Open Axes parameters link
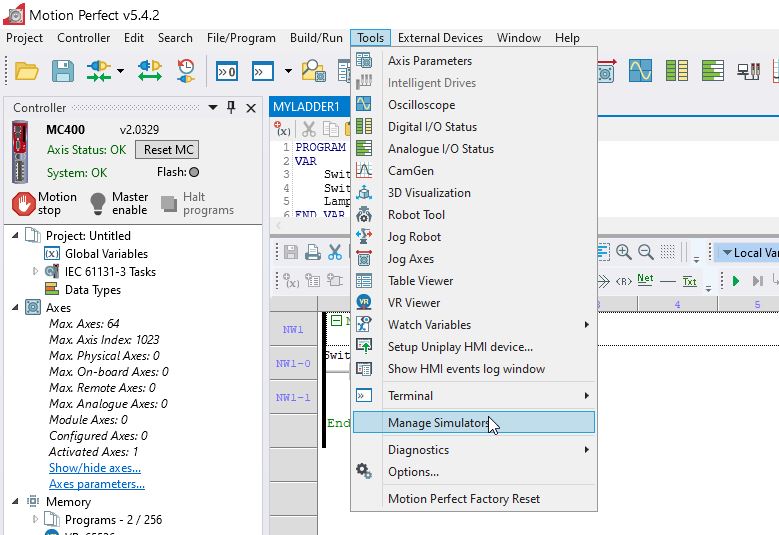Screen dimensions: 779x535 [x=97, y=484]
